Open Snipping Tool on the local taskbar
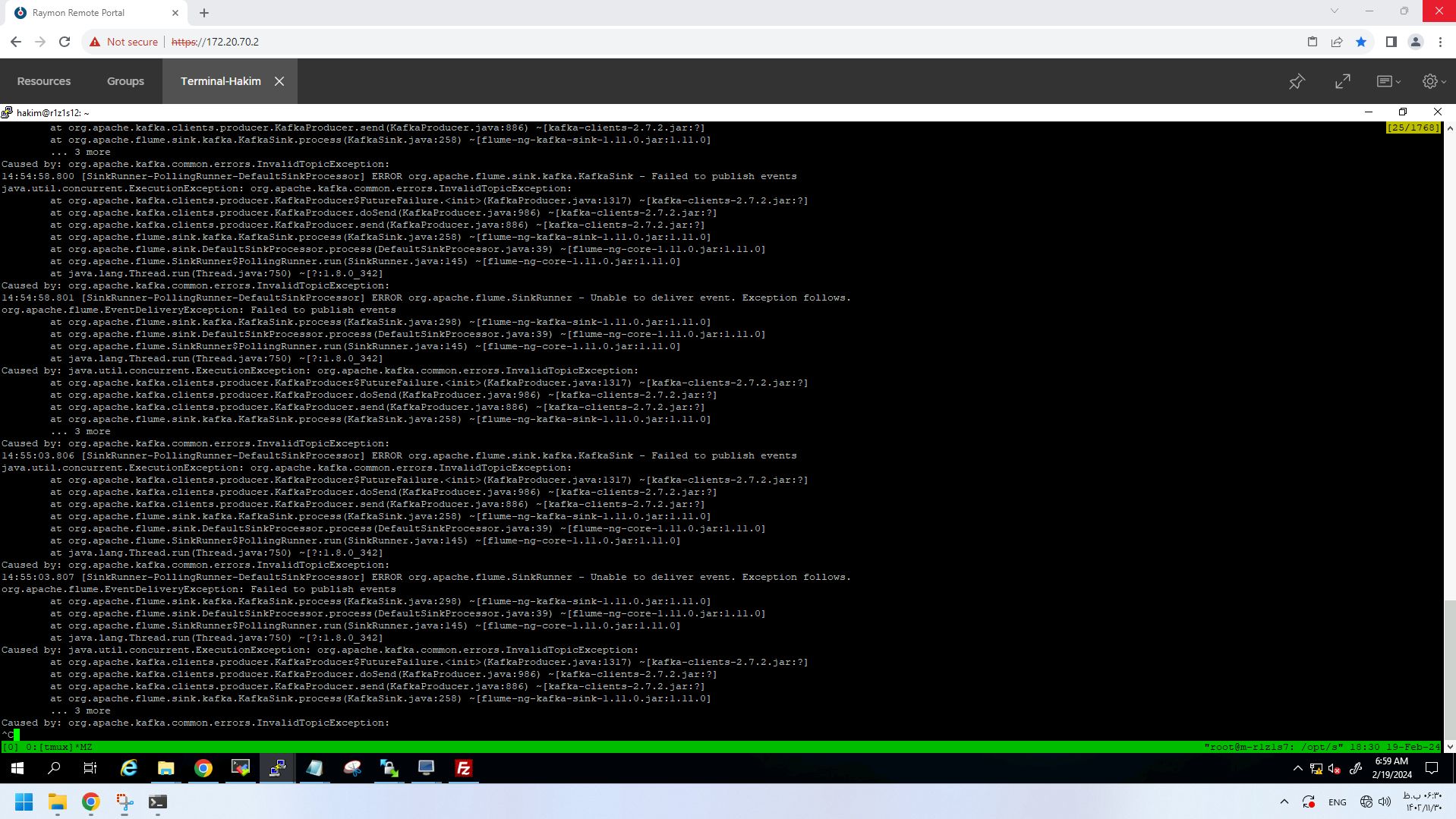The width and height of the screenshot is (1456, 819). tap(124, 802)
